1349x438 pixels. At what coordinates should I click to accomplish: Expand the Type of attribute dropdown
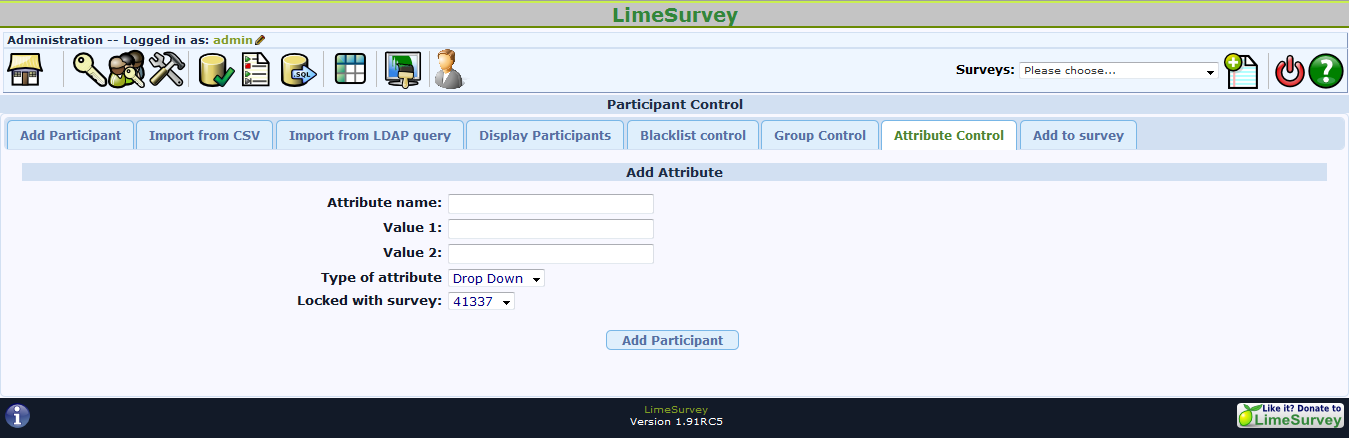click(x=496, y=278)
